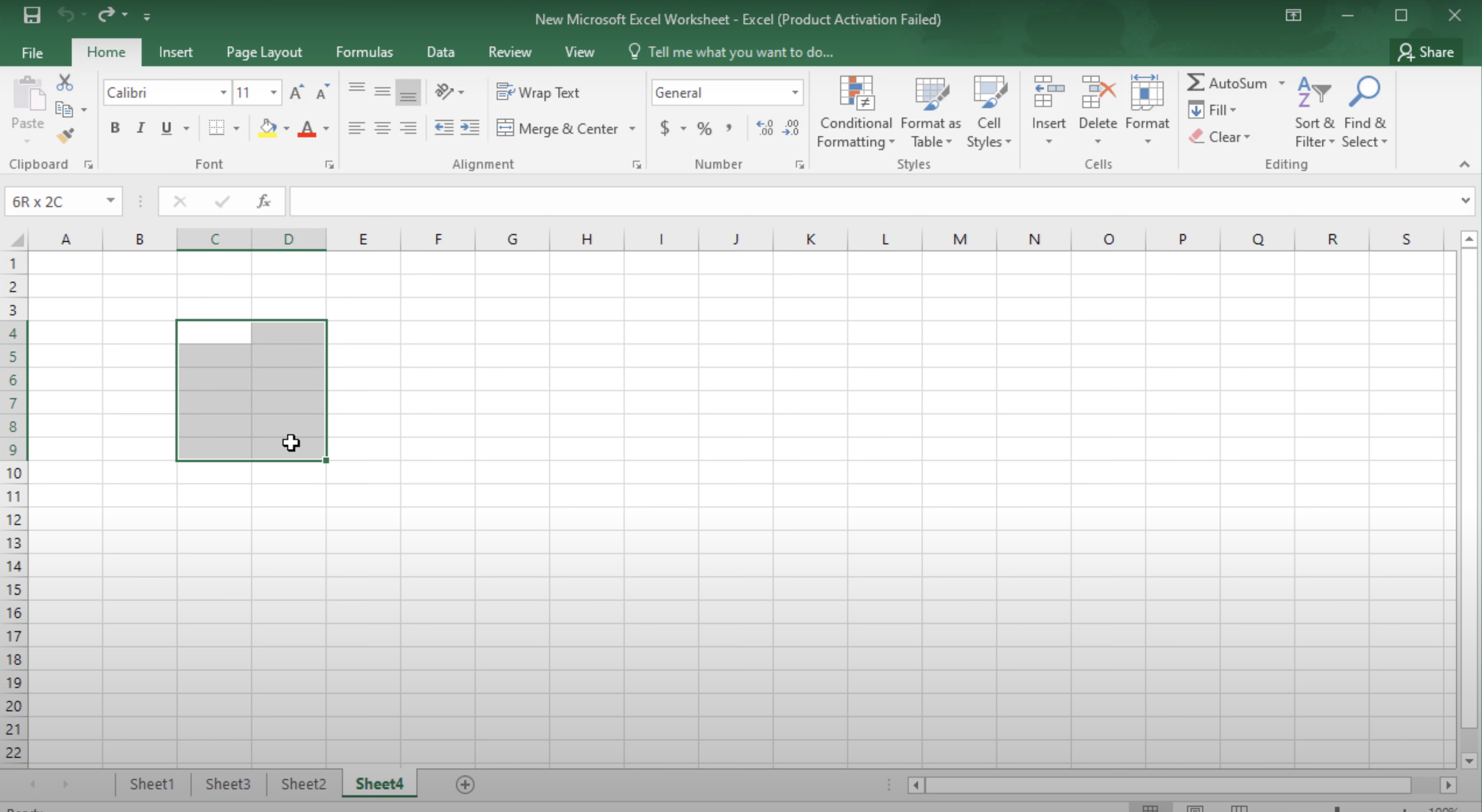Click the new sheet plus icon

click(465, 785)
